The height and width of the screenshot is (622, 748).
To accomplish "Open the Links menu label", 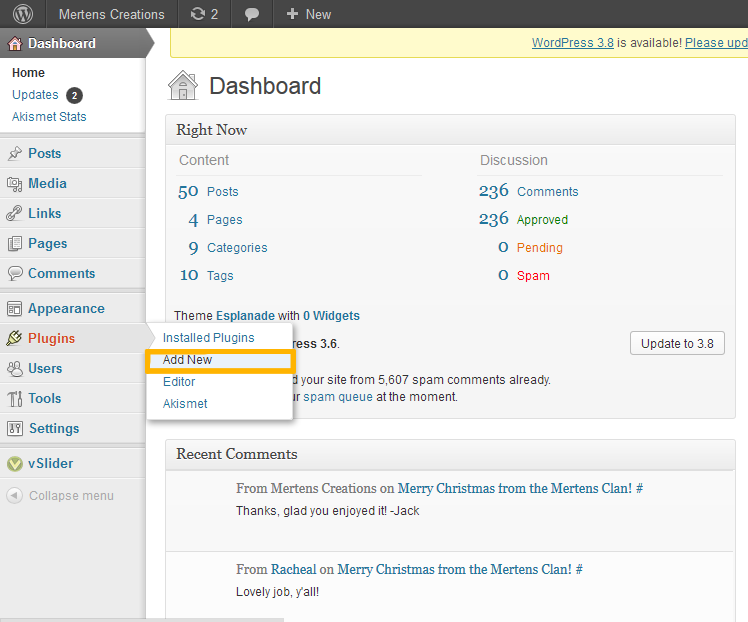I will (x=45, y=213).
